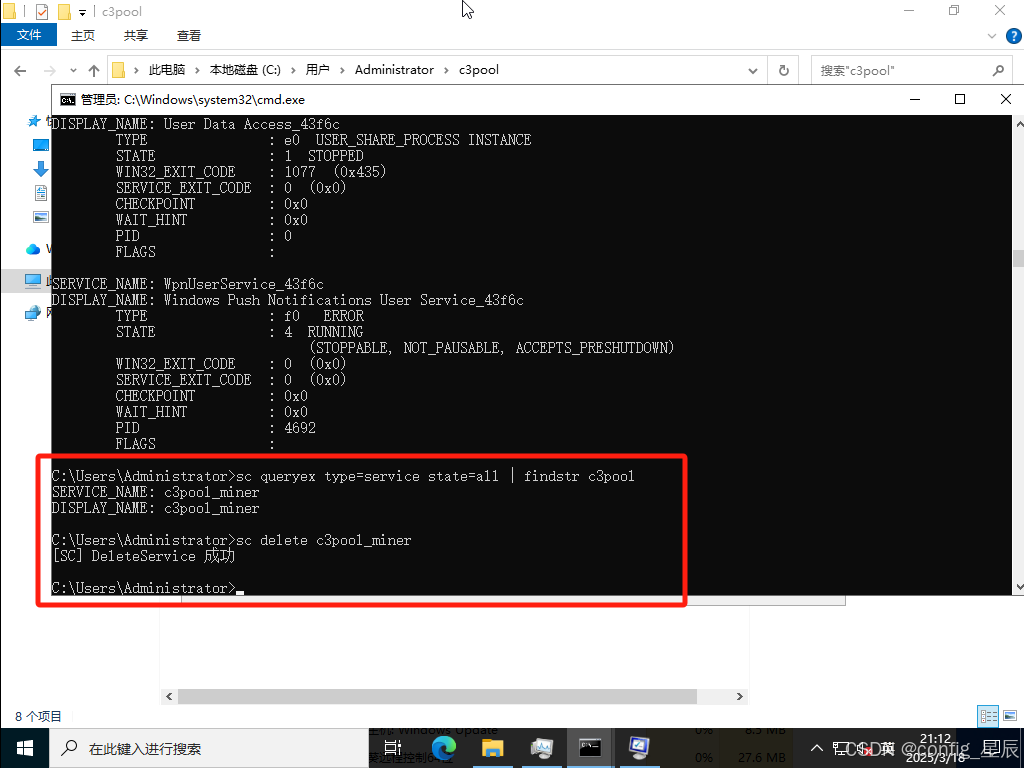Switch to cmd window on taskbar

pos(590,748)
